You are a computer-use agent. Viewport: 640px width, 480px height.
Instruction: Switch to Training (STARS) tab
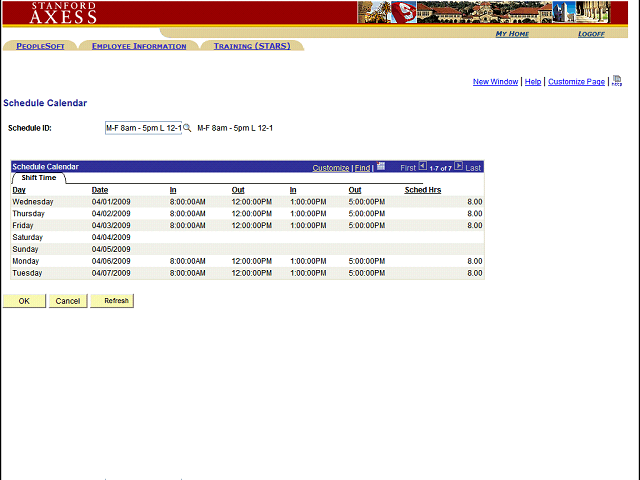click(x=252, y=46)
